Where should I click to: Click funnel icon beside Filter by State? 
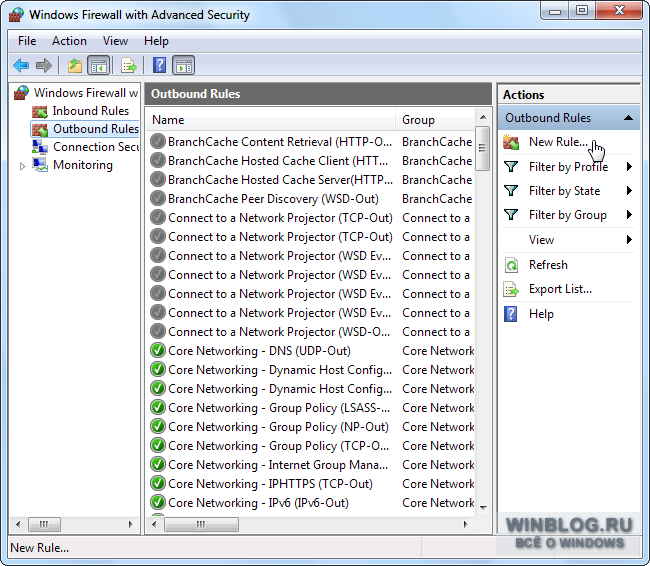click(511, 191)
